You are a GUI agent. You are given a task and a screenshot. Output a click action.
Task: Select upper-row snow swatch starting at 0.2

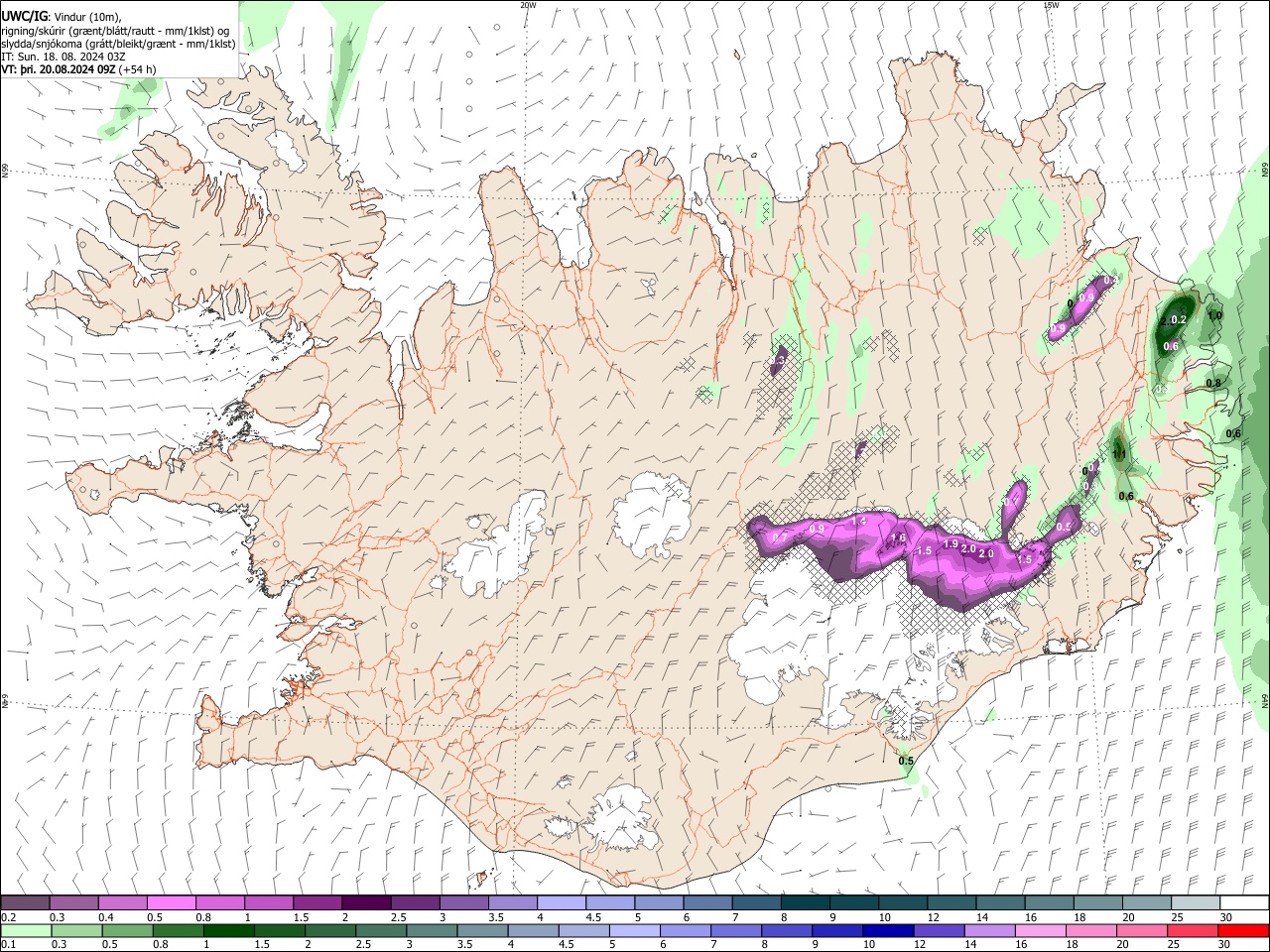pyautogui.click(x=25, y=902)
